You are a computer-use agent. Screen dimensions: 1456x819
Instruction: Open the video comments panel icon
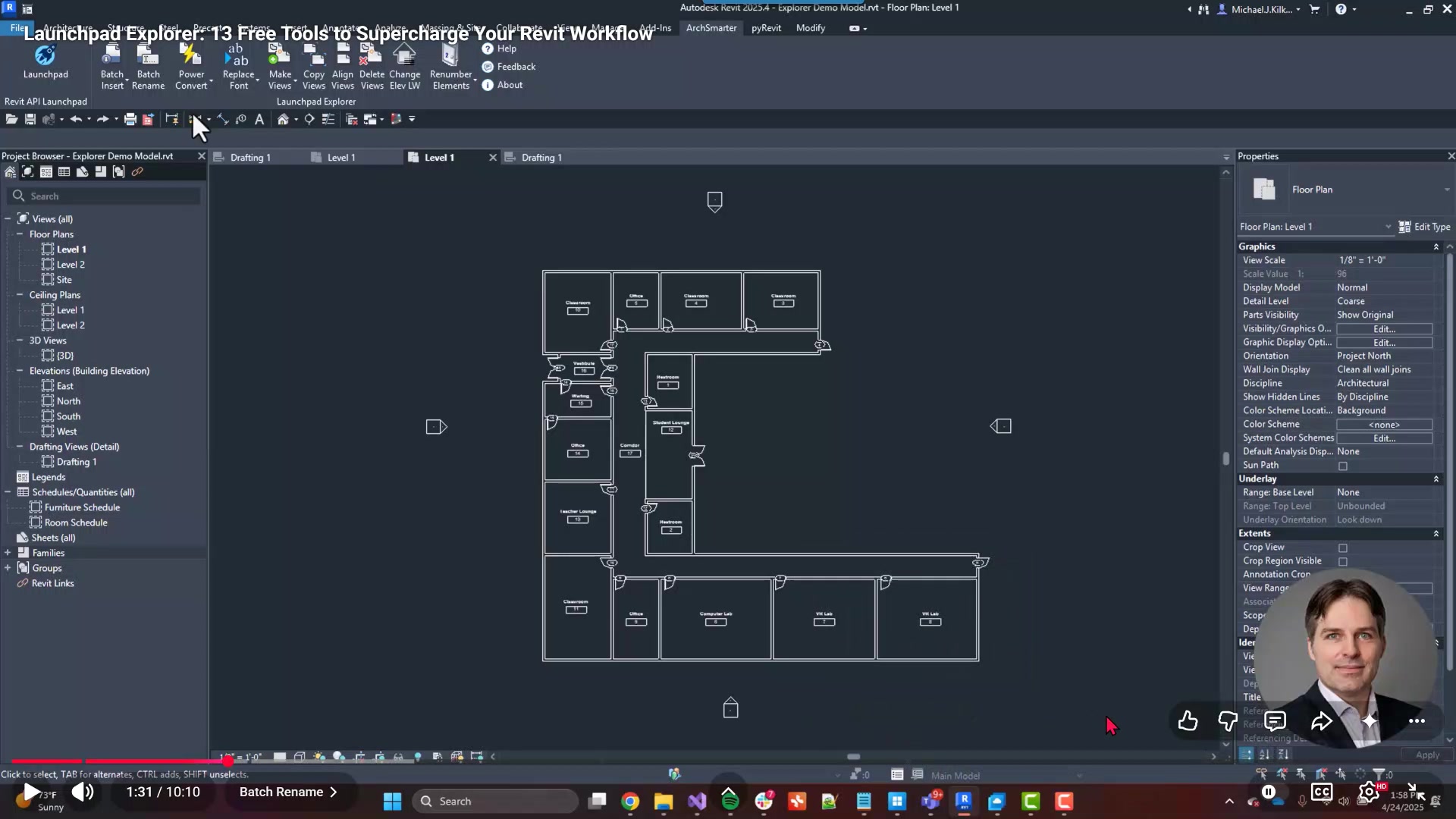pos(1276,721)
